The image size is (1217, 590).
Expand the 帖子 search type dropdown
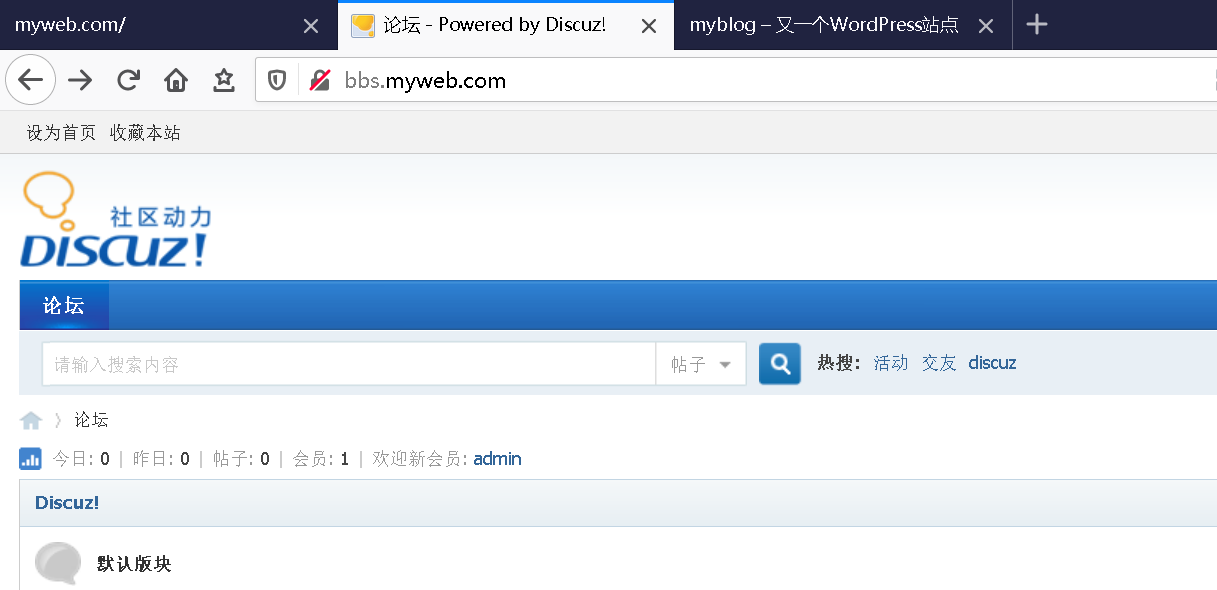pos(701,364)
